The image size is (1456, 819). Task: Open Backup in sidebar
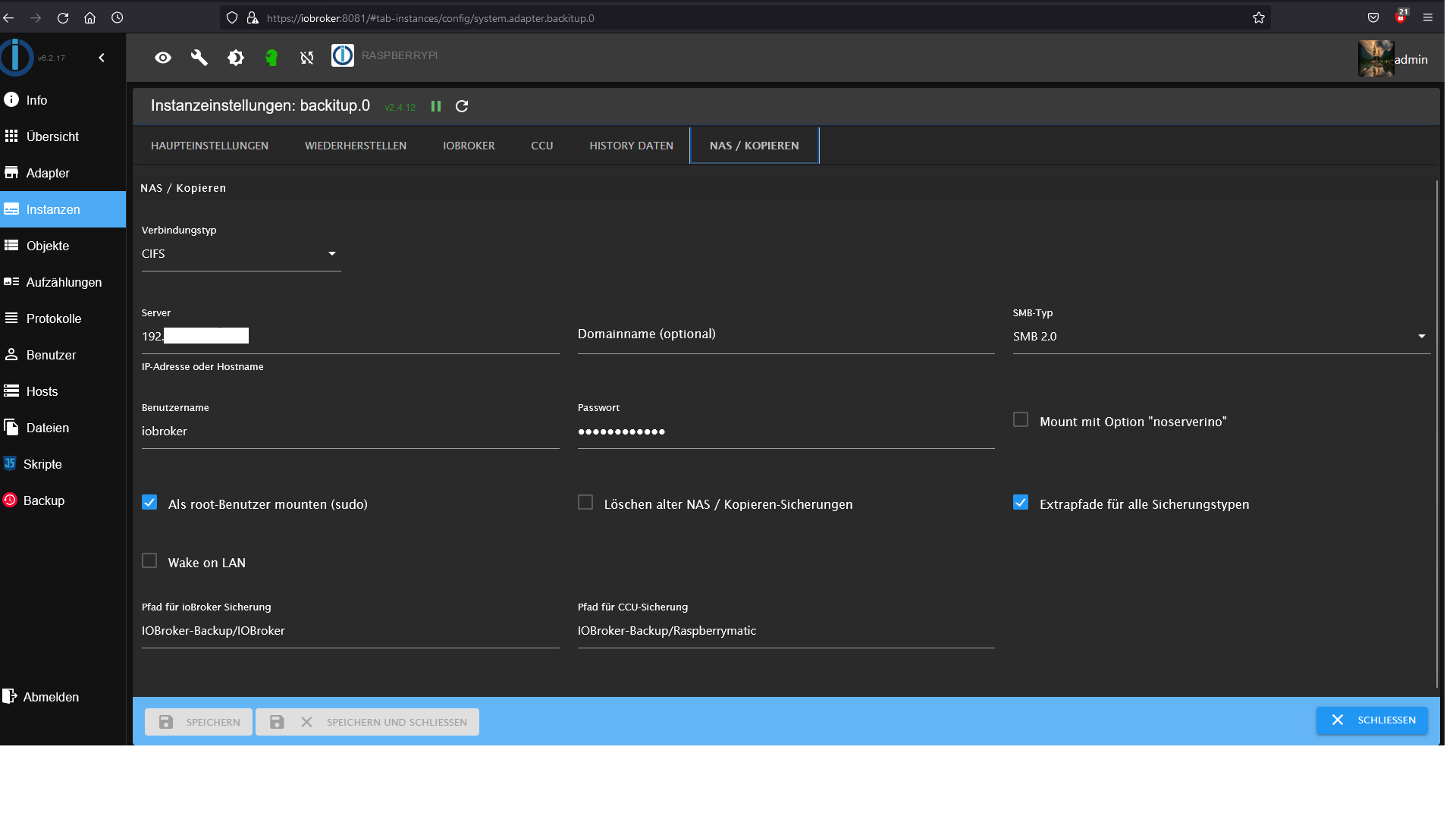(63, 500)
